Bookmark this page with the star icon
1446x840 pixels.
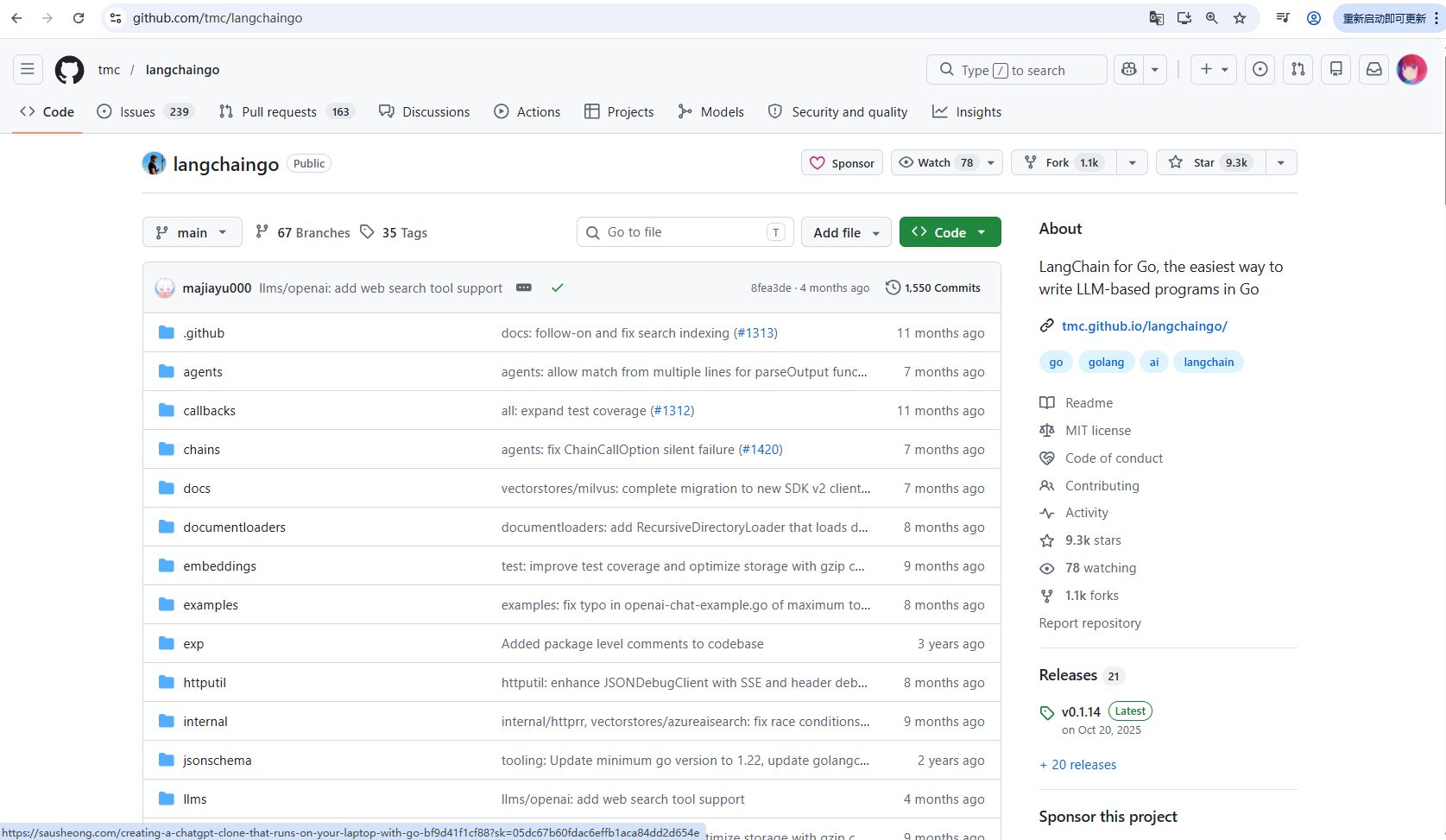pos(1240,18)
